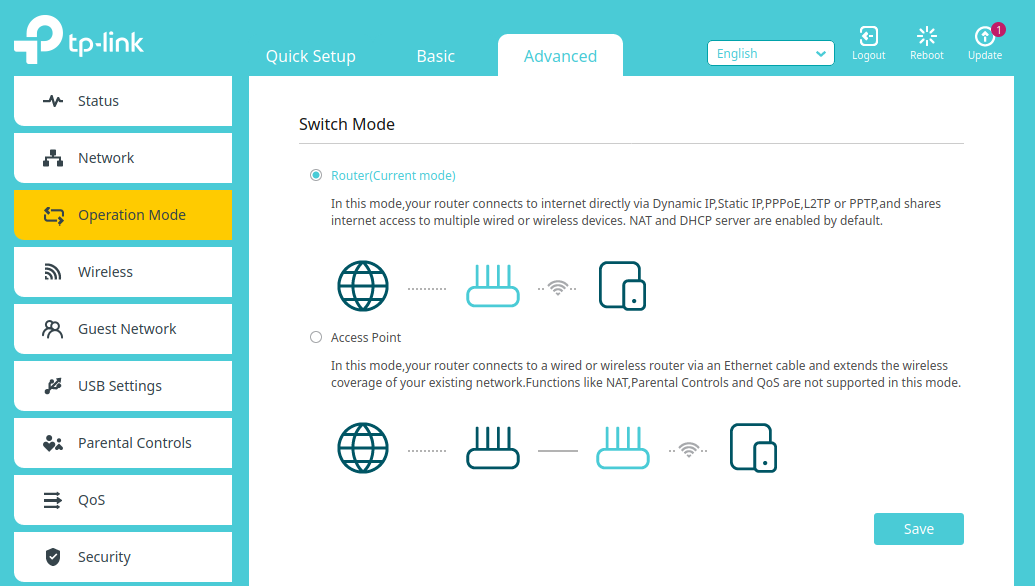Open the QoS menu item

pyautogui.click(x=91, y=500)
